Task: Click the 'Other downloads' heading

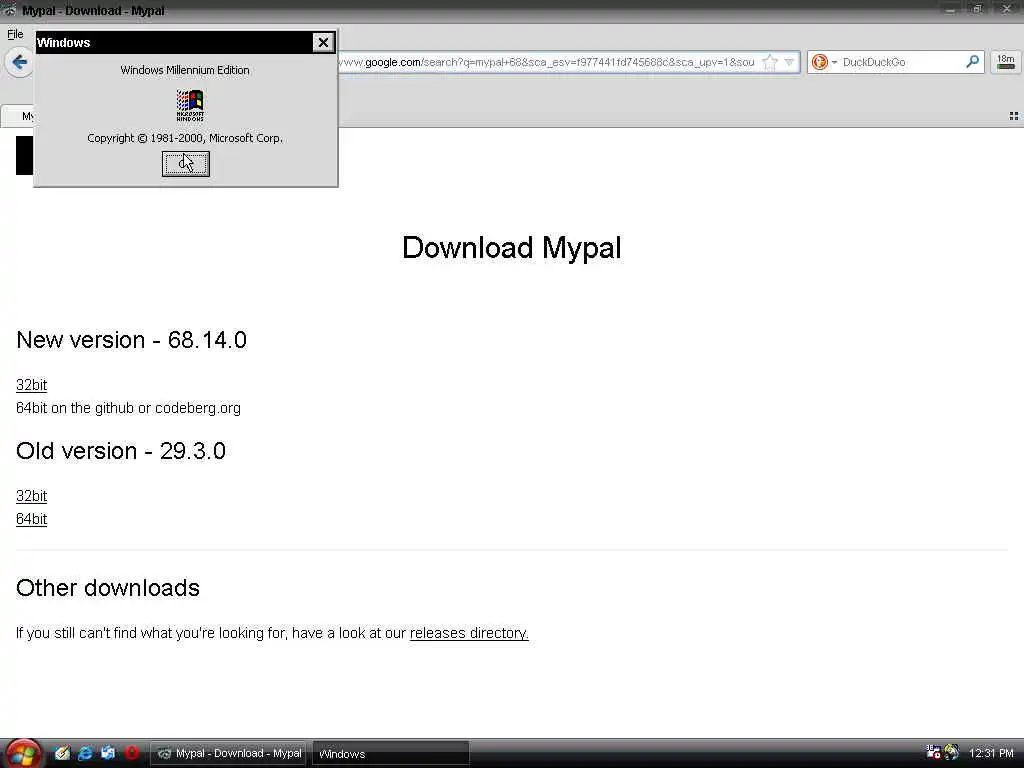Action: 108,588
